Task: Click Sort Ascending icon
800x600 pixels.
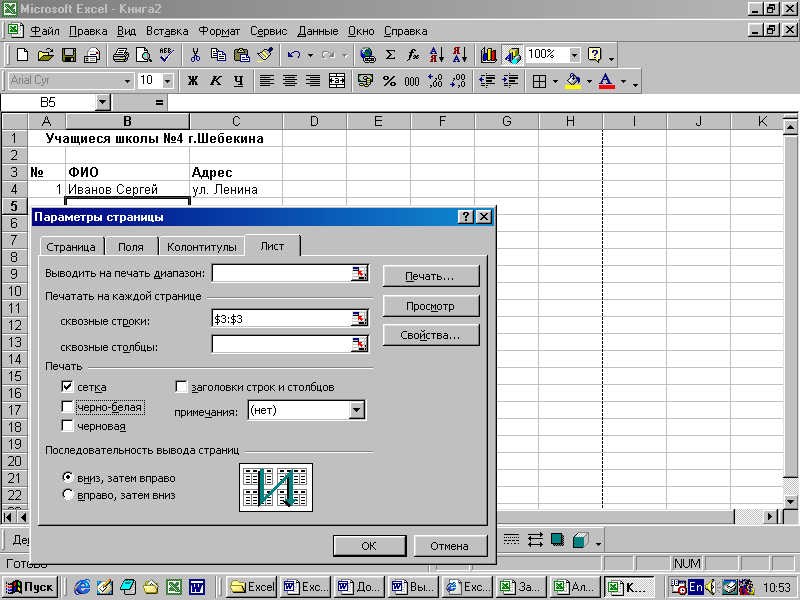Action: point(437,55)
